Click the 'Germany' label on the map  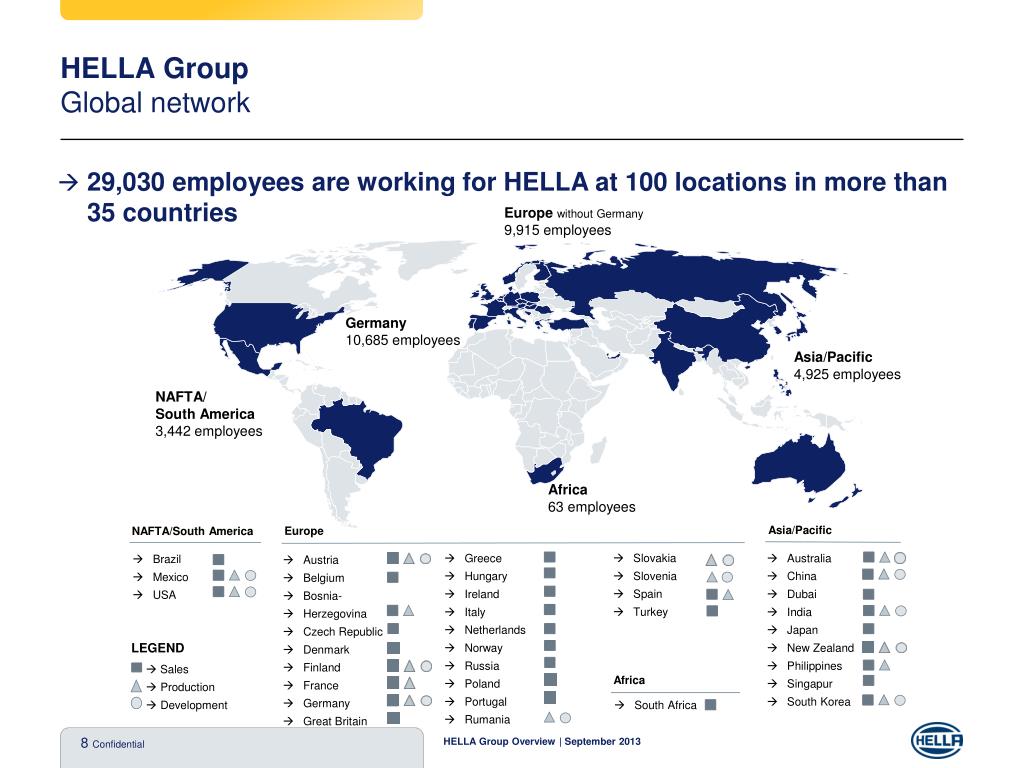[x=376, y=323]
